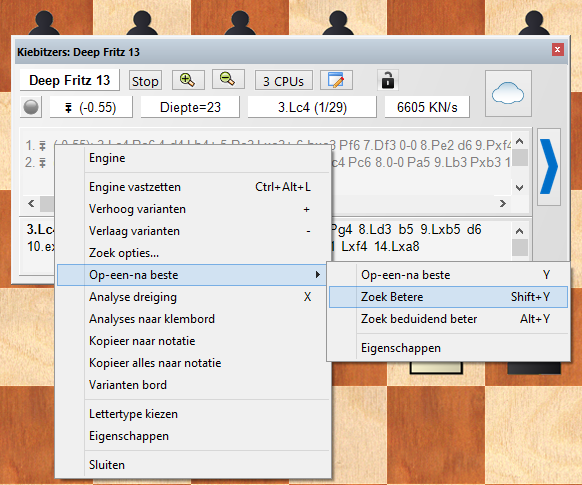The height and width of the screenshot is (485, 582).
Task: Open Varianten bord menu entry
Action: [193, 385]
